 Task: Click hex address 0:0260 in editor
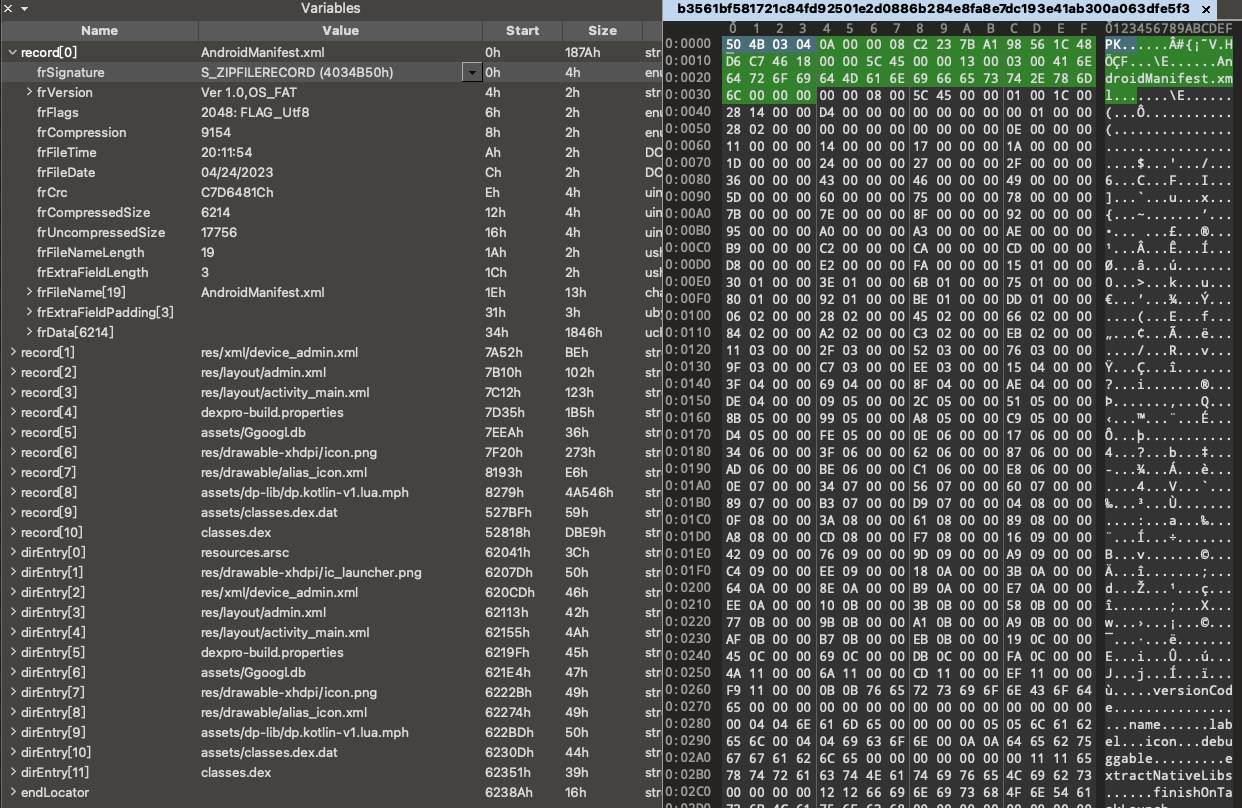coord(688,691)
